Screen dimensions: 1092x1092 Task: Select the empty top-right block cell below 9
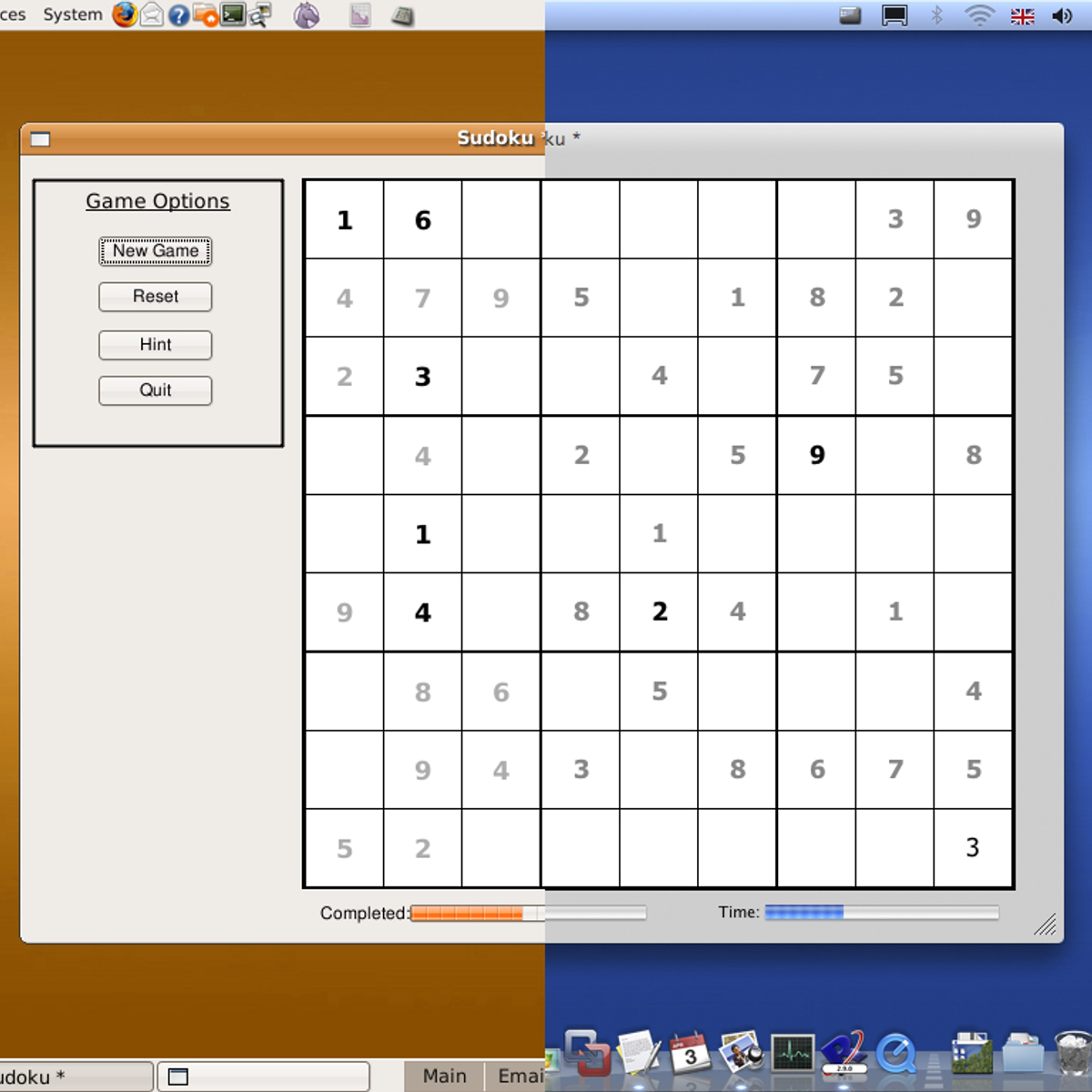973,298
